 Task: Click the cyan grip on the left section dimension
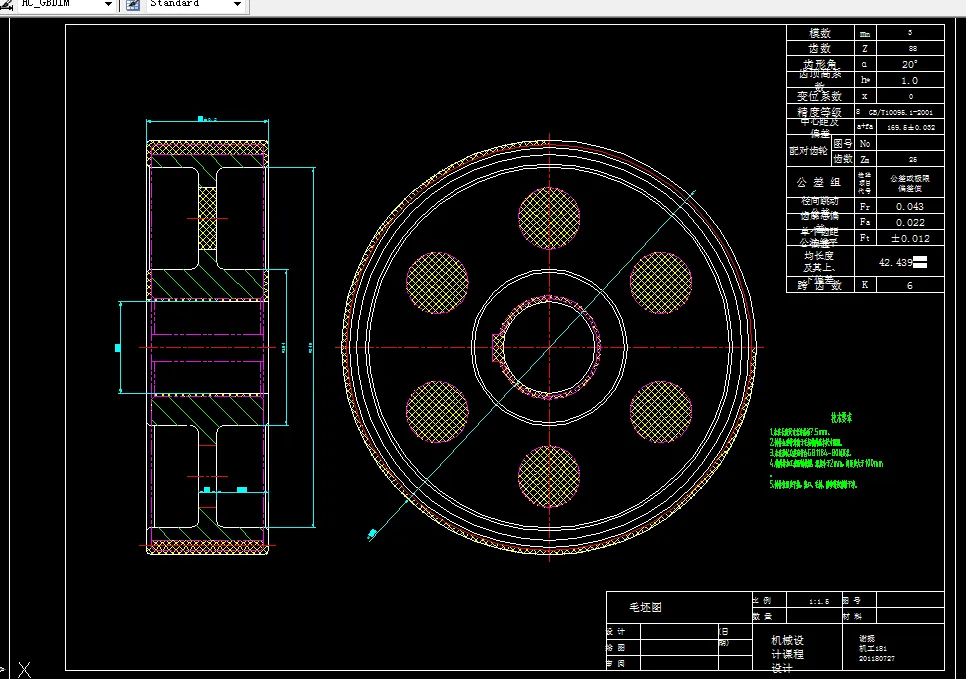(x=118, y=348)
